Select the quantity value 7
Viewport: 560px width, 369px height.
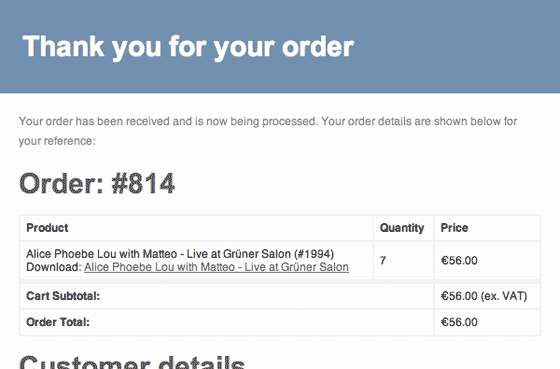[x=383, y=260]
